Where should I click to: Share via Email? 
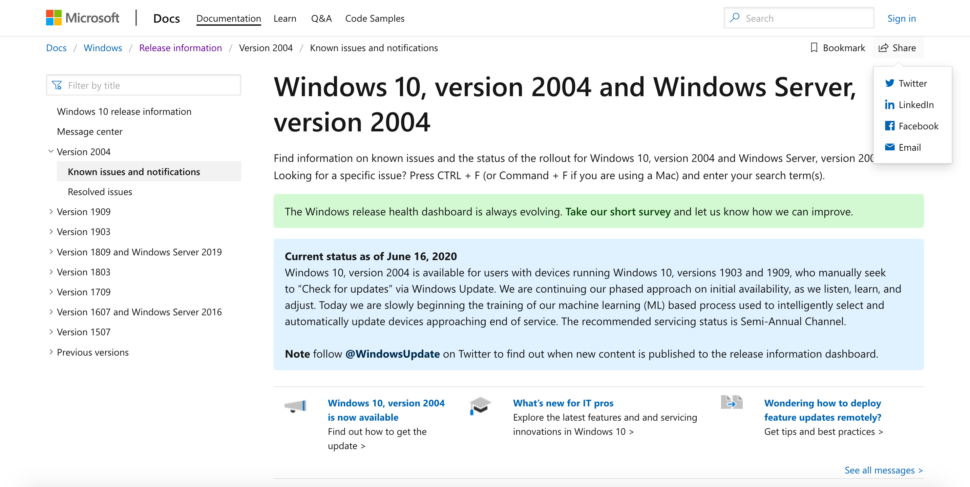[903, 147]
